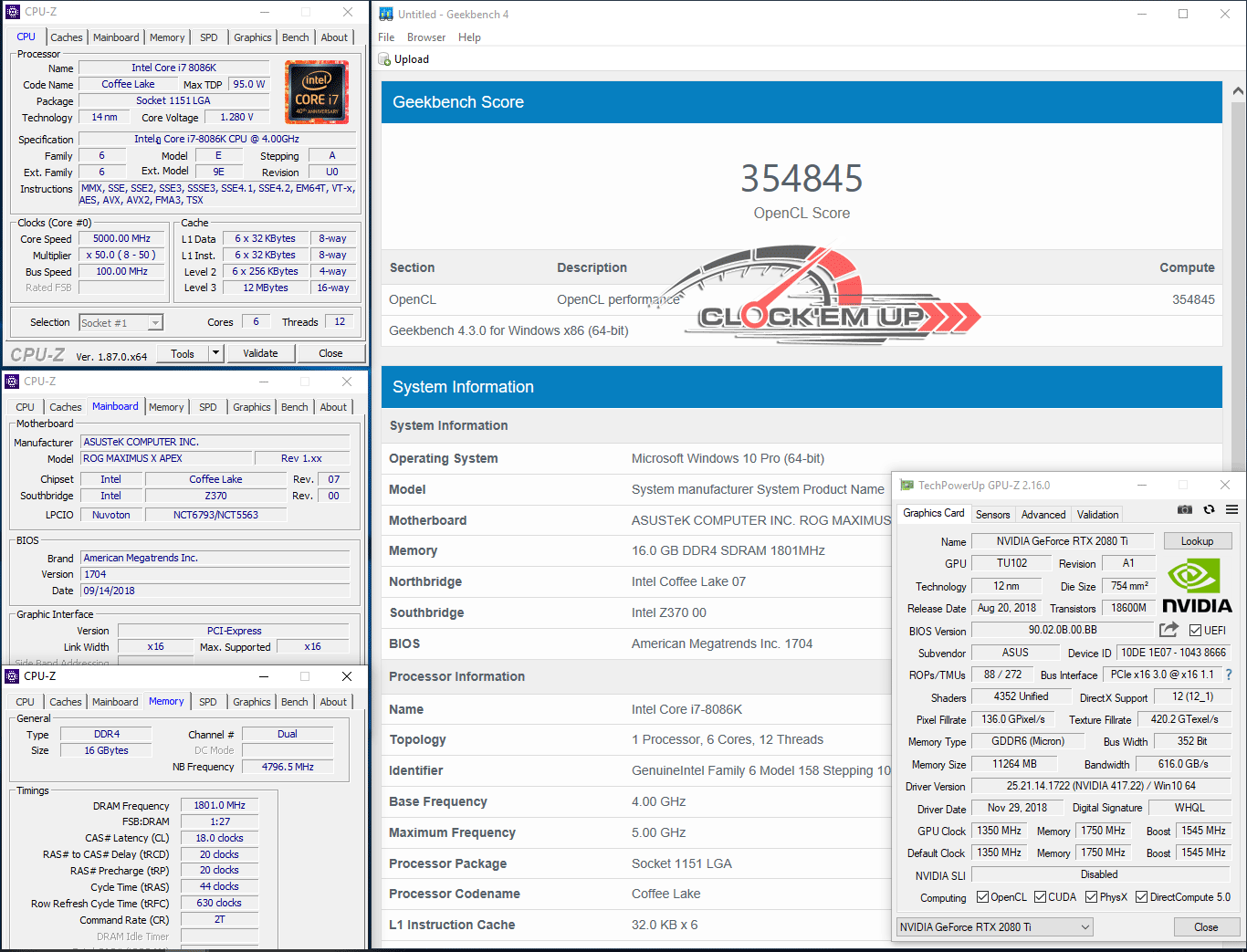Click the Intel Core i7 logo in CPU-Z

tap(317, 92)
